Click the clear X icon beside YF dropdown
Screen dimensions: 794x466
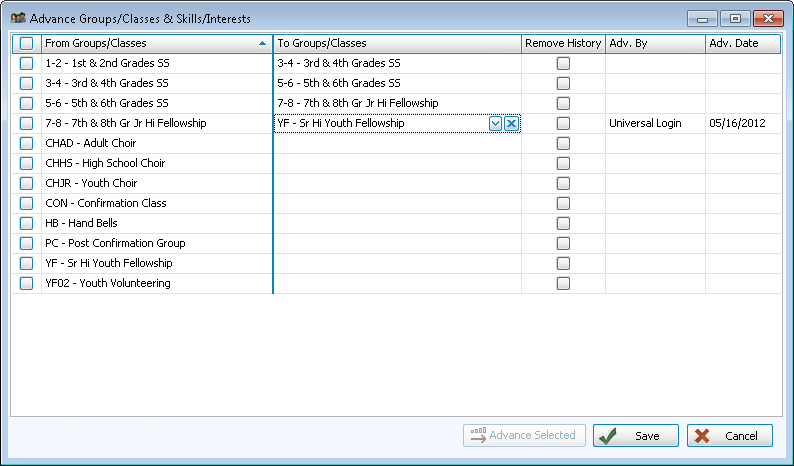[x=511, y=123]
